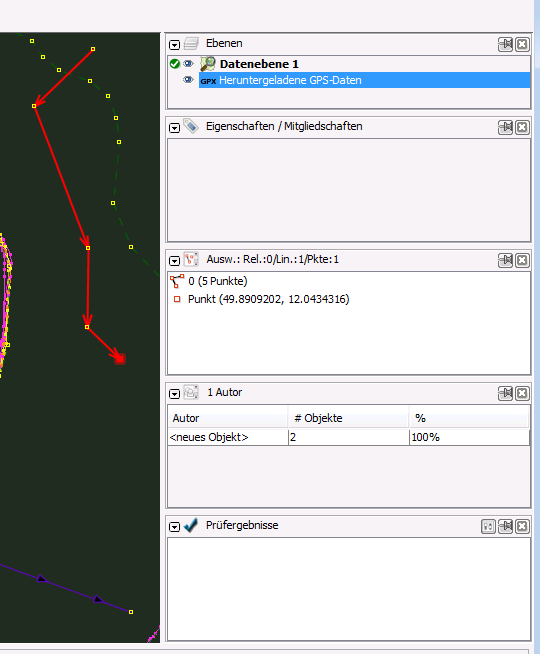Pin the Eigenschaften / Mitgliedschaften panel
540x654 pixels.
505,127
